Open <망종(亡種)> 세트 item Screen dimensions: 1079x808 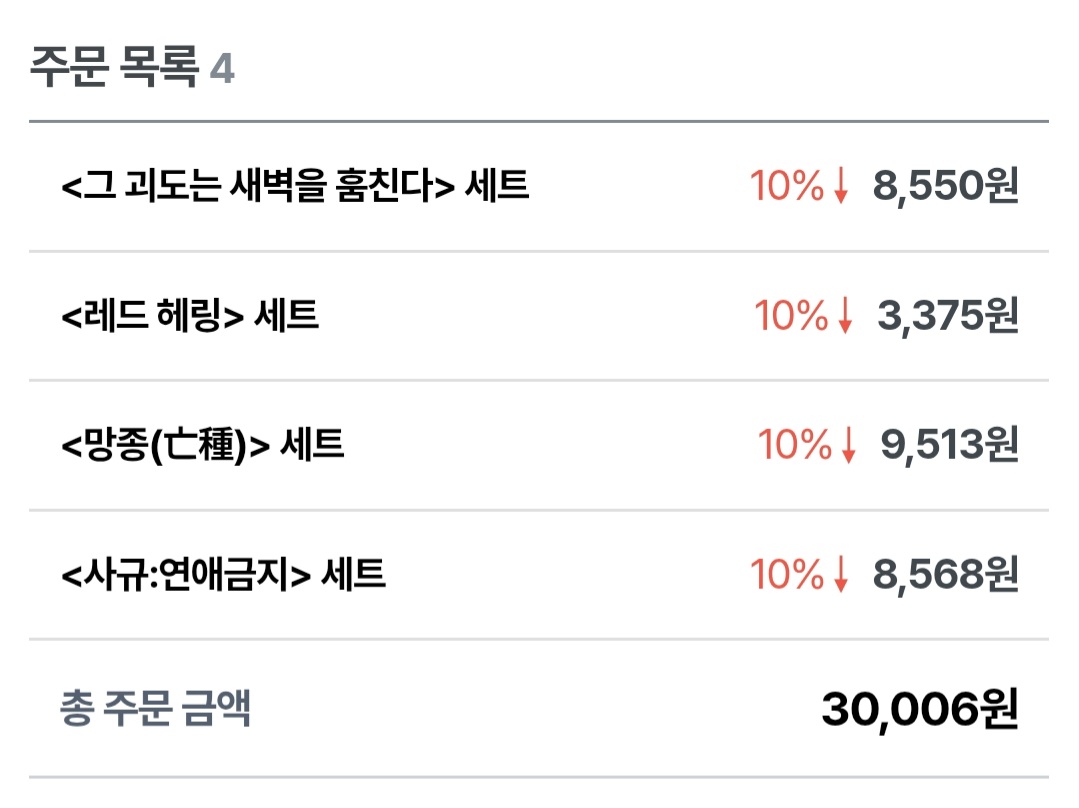click(x=203, y=444)
